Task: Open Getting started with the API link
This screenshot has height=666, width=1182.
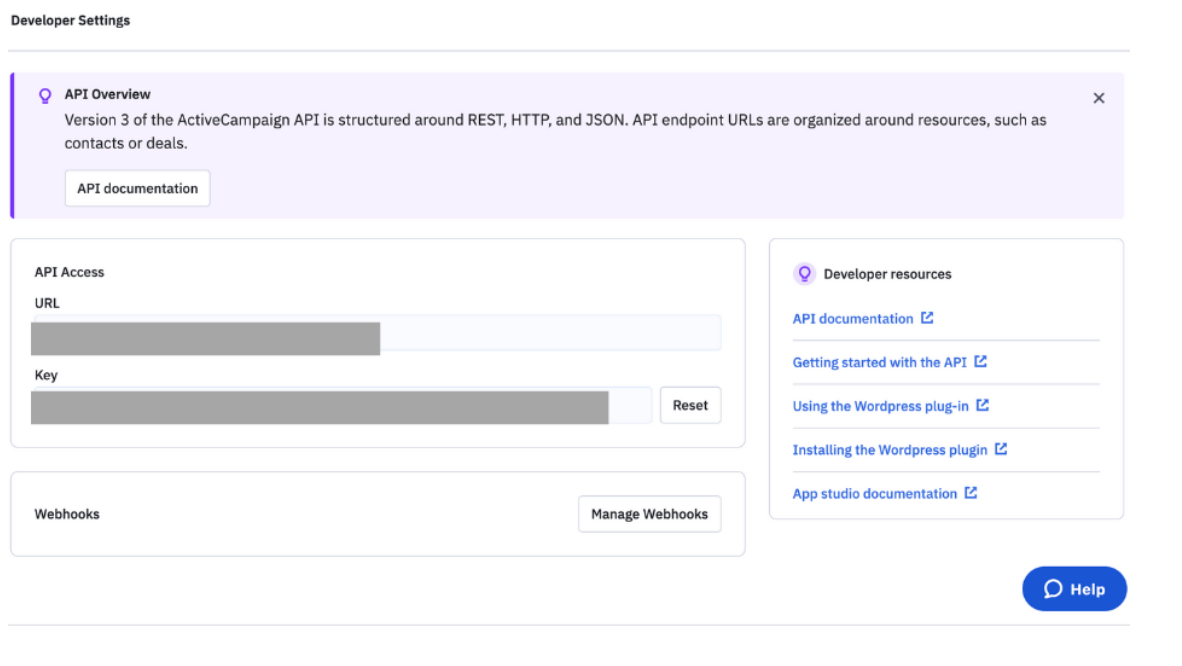Action: pyautogui.click(x=879, y=363)
